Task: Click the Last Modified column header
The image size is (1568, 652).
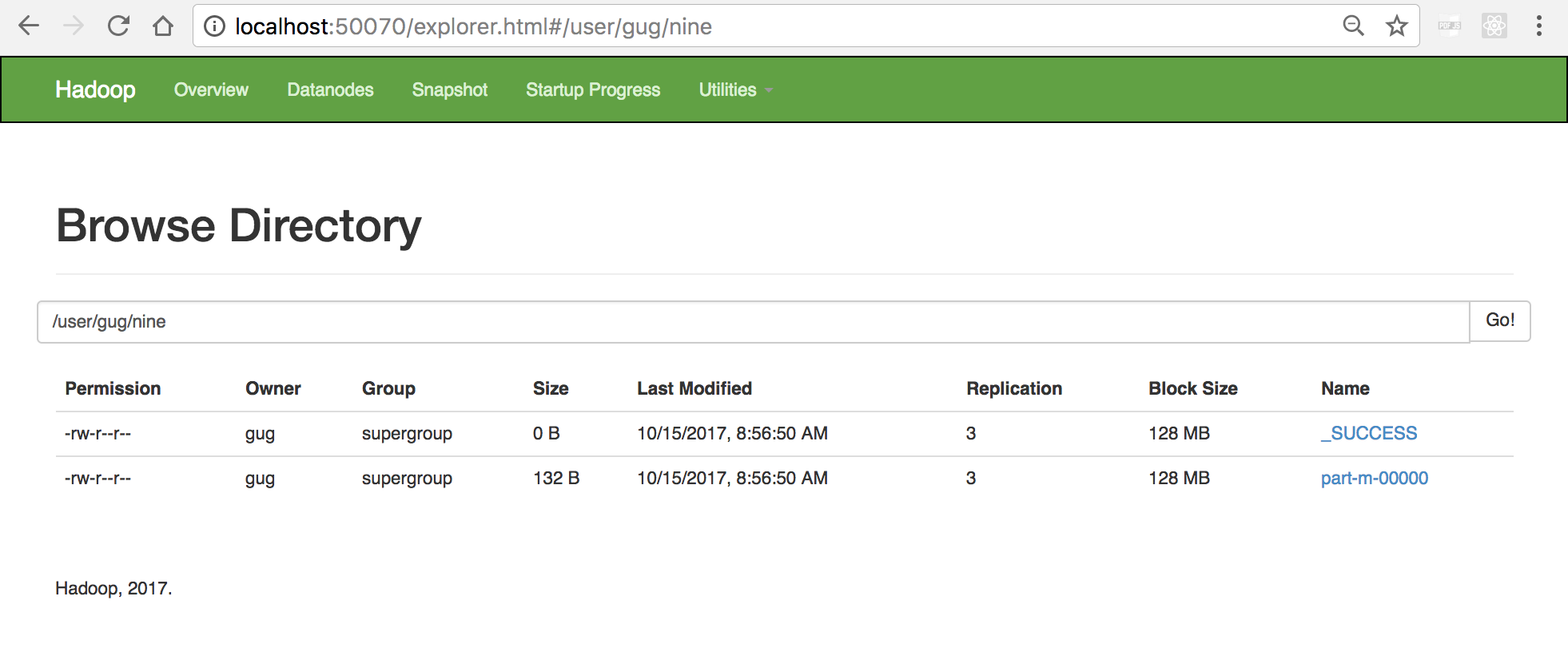Action: point(694,389)
